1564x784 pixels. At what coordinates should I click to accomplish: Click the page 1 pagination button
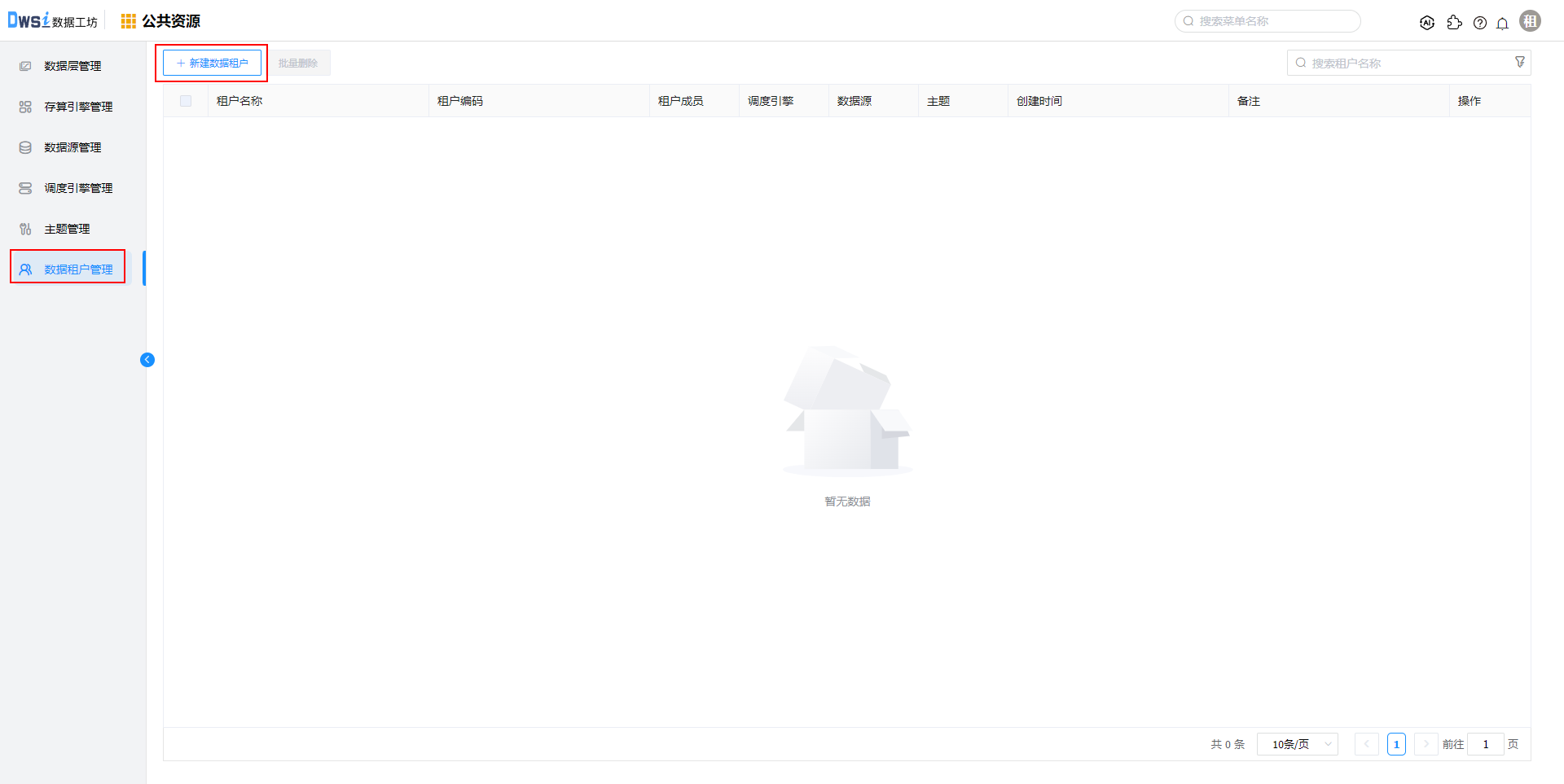tap(1396, 744)
